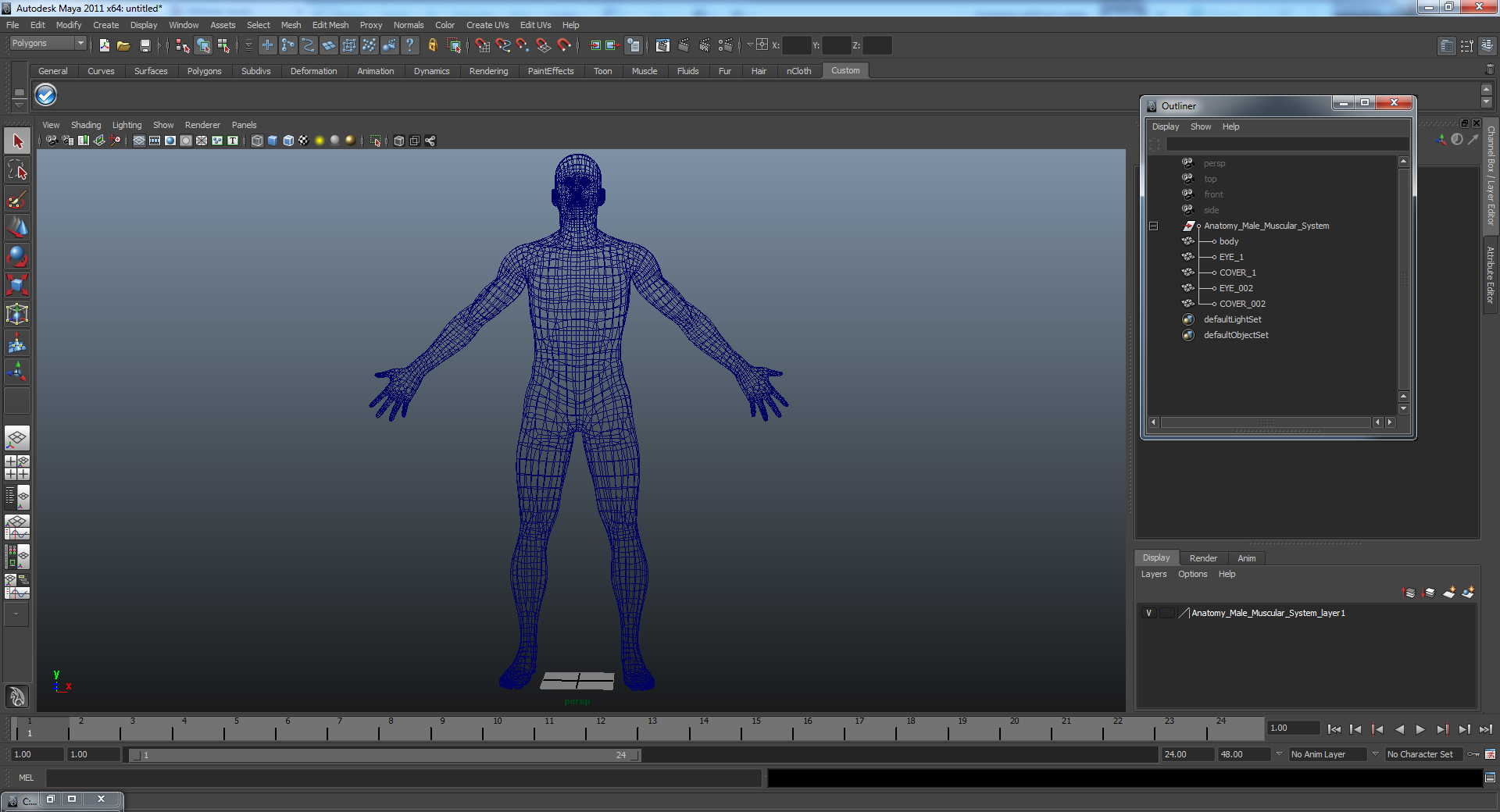The height and width of the screenshot is (812, 1500).
Task: Switch to single perspective view layout
Action: pyautogui.click(x=17, y=438)
